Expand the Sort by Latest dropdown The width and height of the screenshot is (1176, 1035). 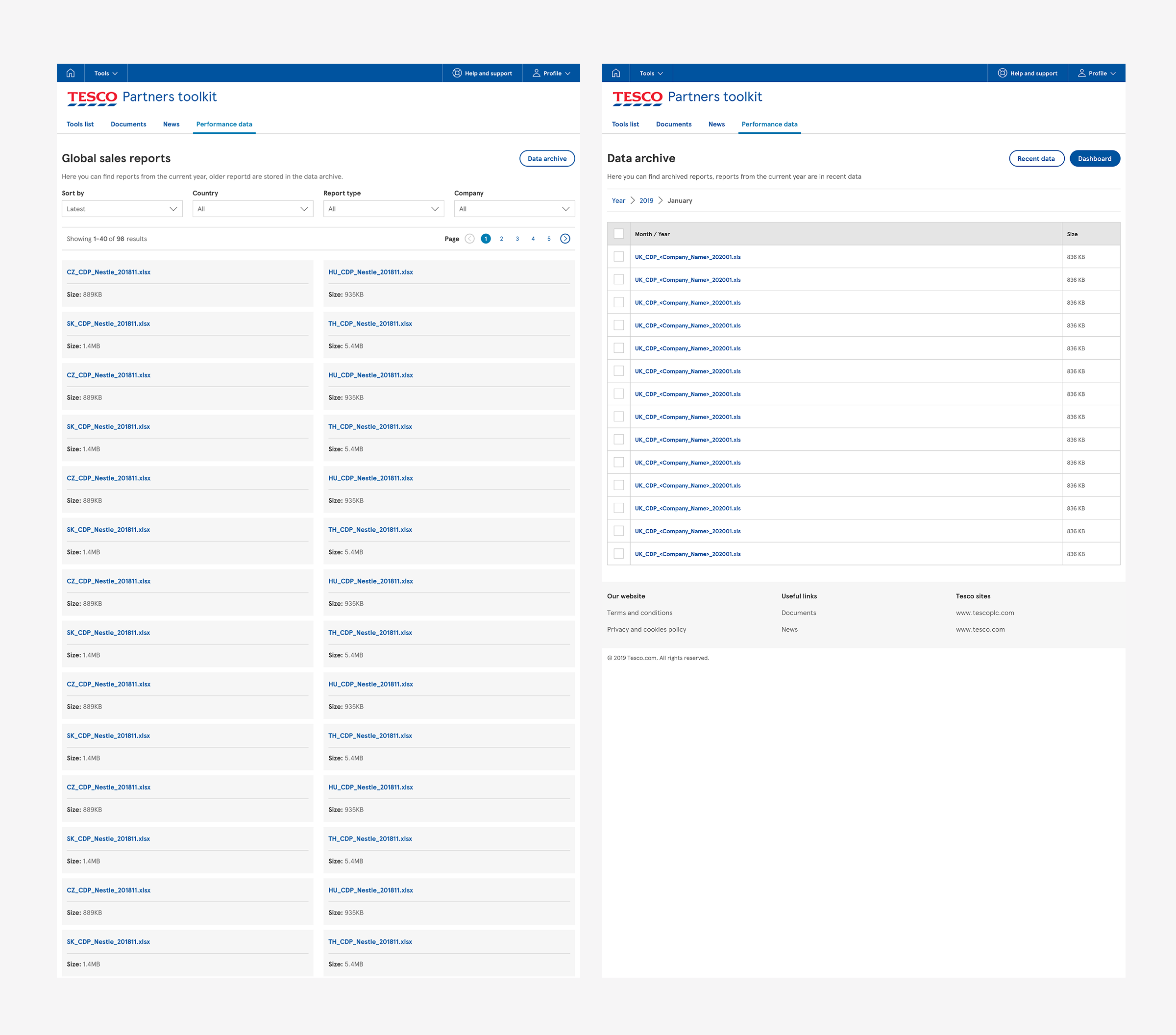point(122,209)
